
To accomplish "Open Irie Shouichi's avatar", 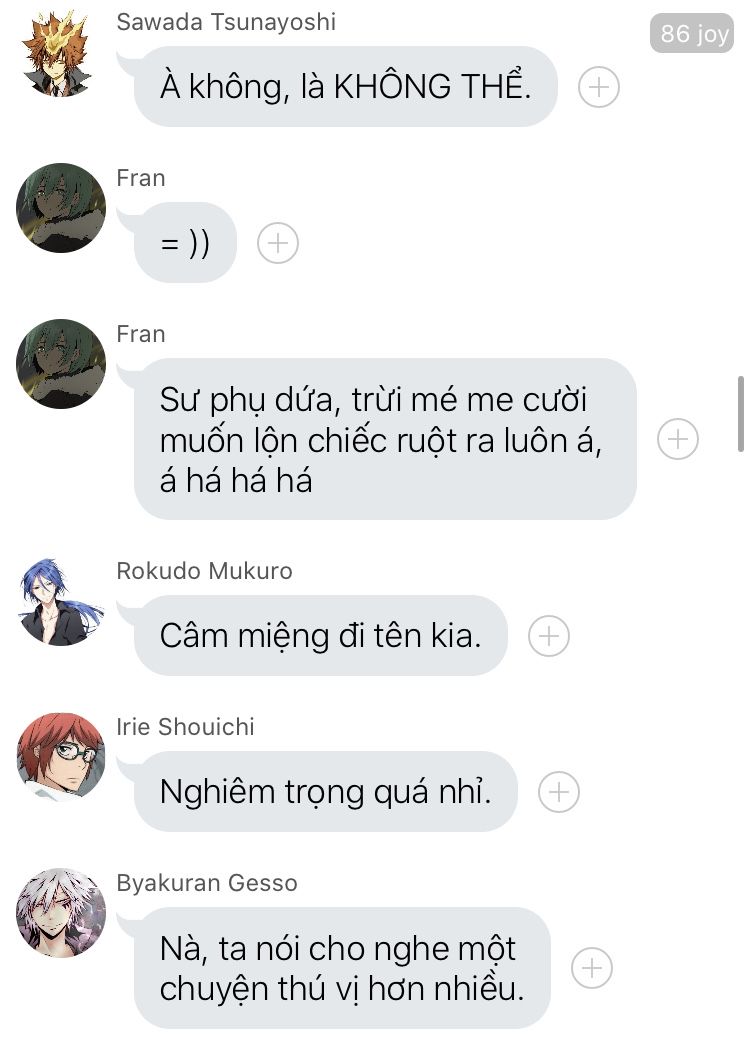I will pos(61,757).
